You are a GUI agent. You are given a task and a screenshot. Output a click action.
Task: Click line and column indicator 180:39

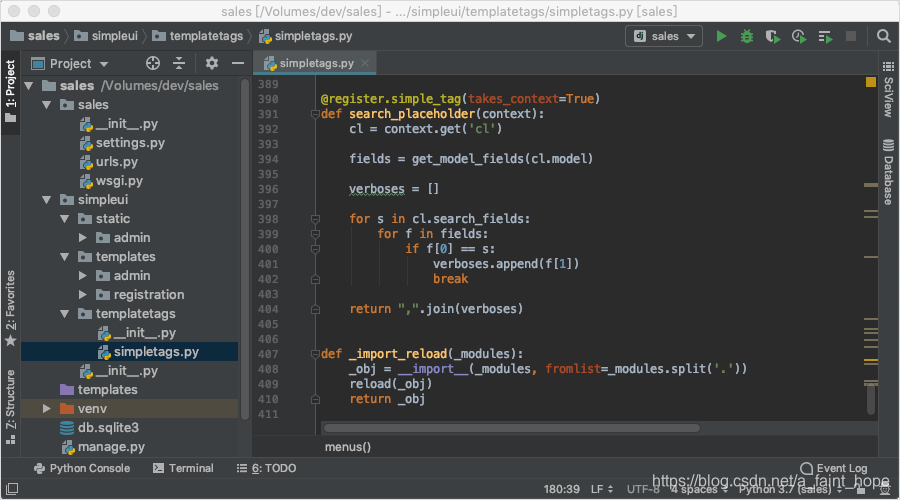[x=561, y=489]
